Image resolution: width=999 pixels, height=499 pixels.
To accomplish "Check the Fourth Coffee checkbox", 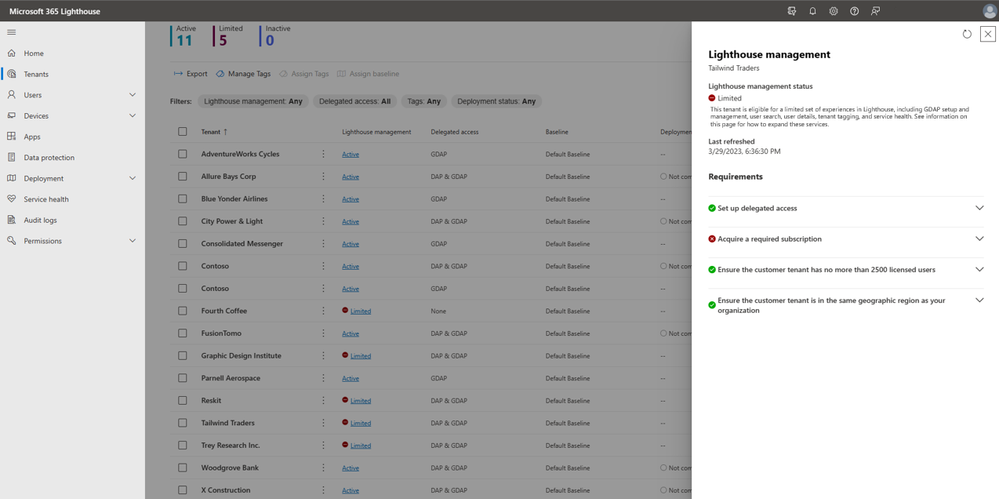I will 183,310.
